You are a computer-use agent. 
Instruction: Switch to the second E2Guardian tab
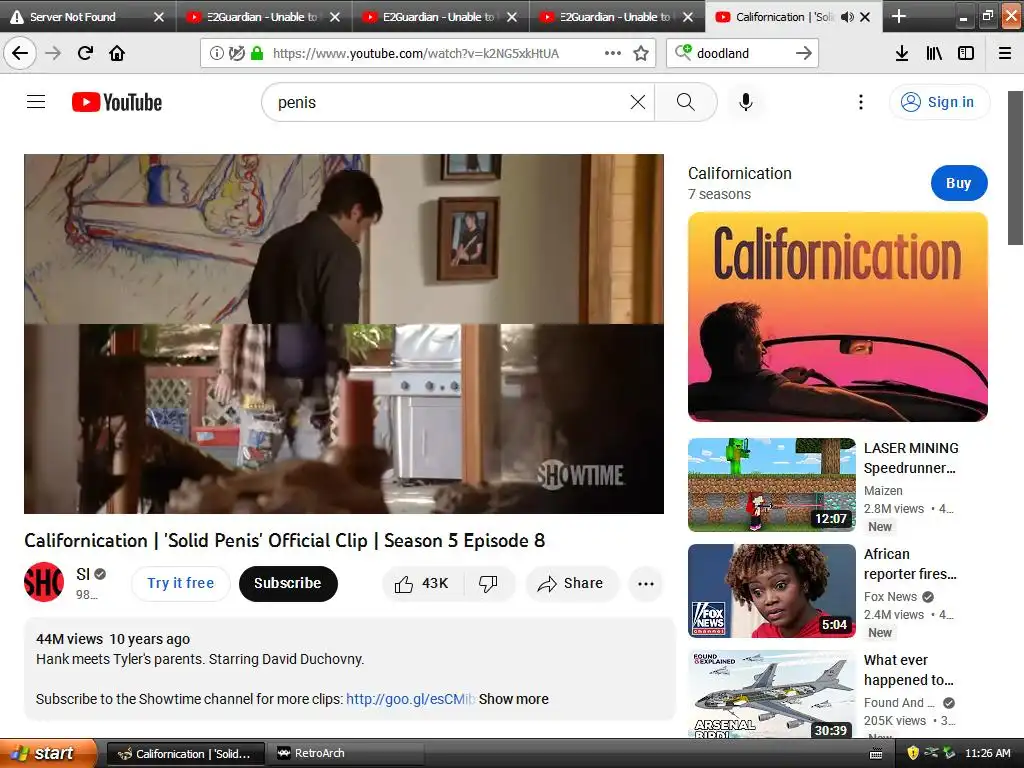(439, 17)
